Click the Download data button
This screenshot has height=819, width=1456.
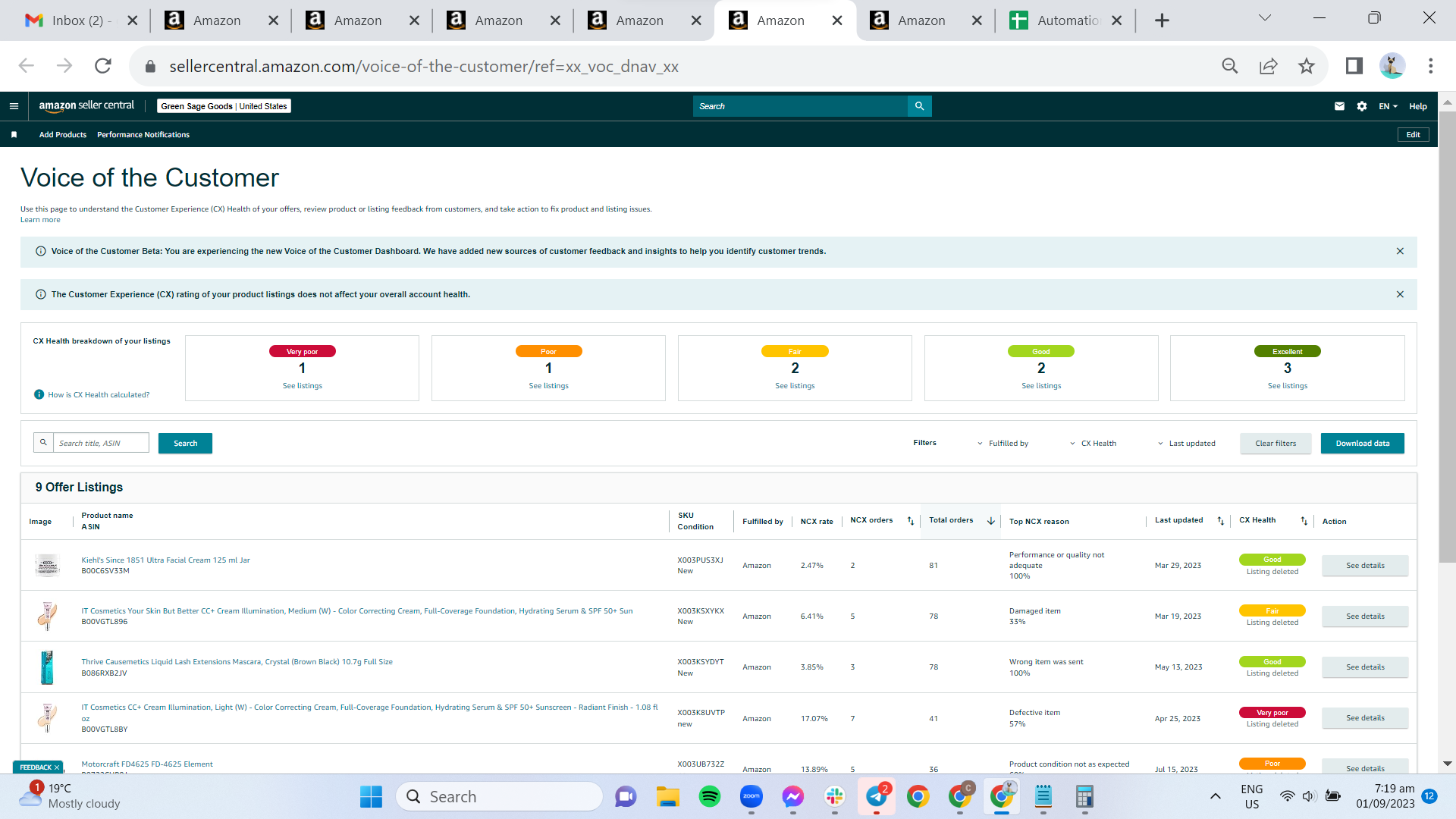point(1363,444)
